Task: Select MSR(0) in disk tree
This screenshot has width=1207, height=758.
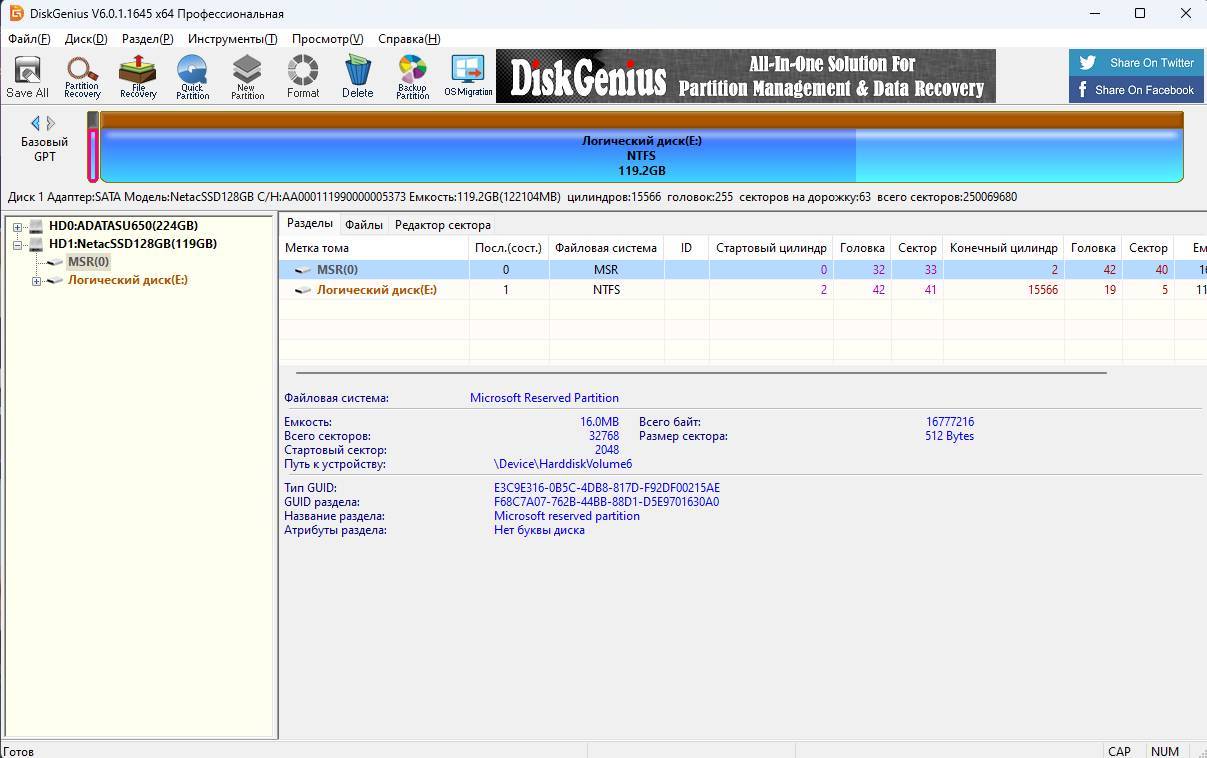Action: (x=88, y=262)
